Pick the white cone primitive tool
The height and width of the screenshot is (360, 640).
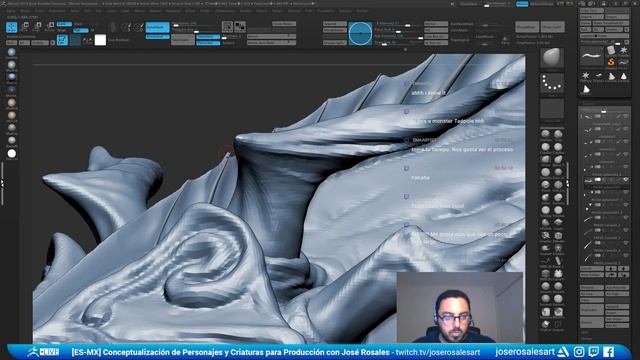[586, 89]
